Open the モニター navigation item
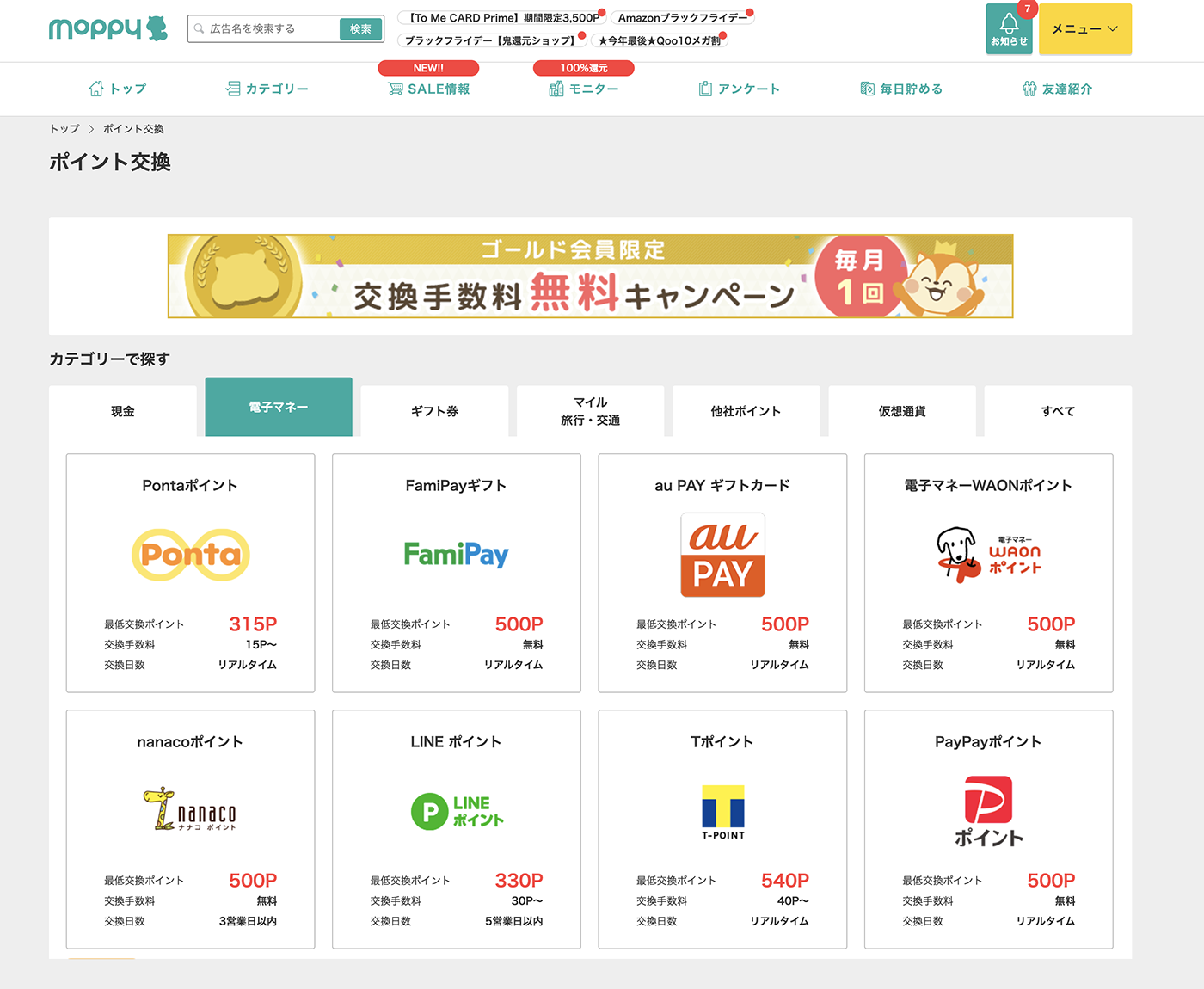This screenshot has height=989, width=1204. point(584,89)
